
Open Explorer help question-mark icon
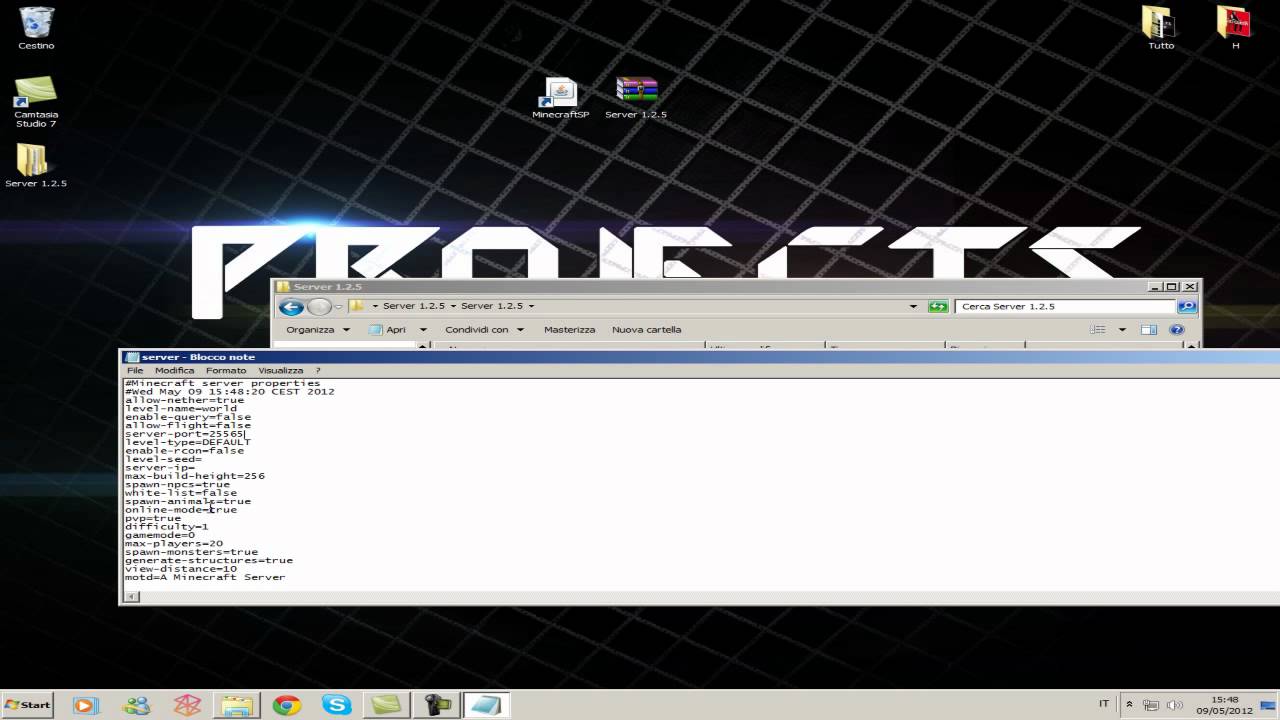[x=1177, y=329]
